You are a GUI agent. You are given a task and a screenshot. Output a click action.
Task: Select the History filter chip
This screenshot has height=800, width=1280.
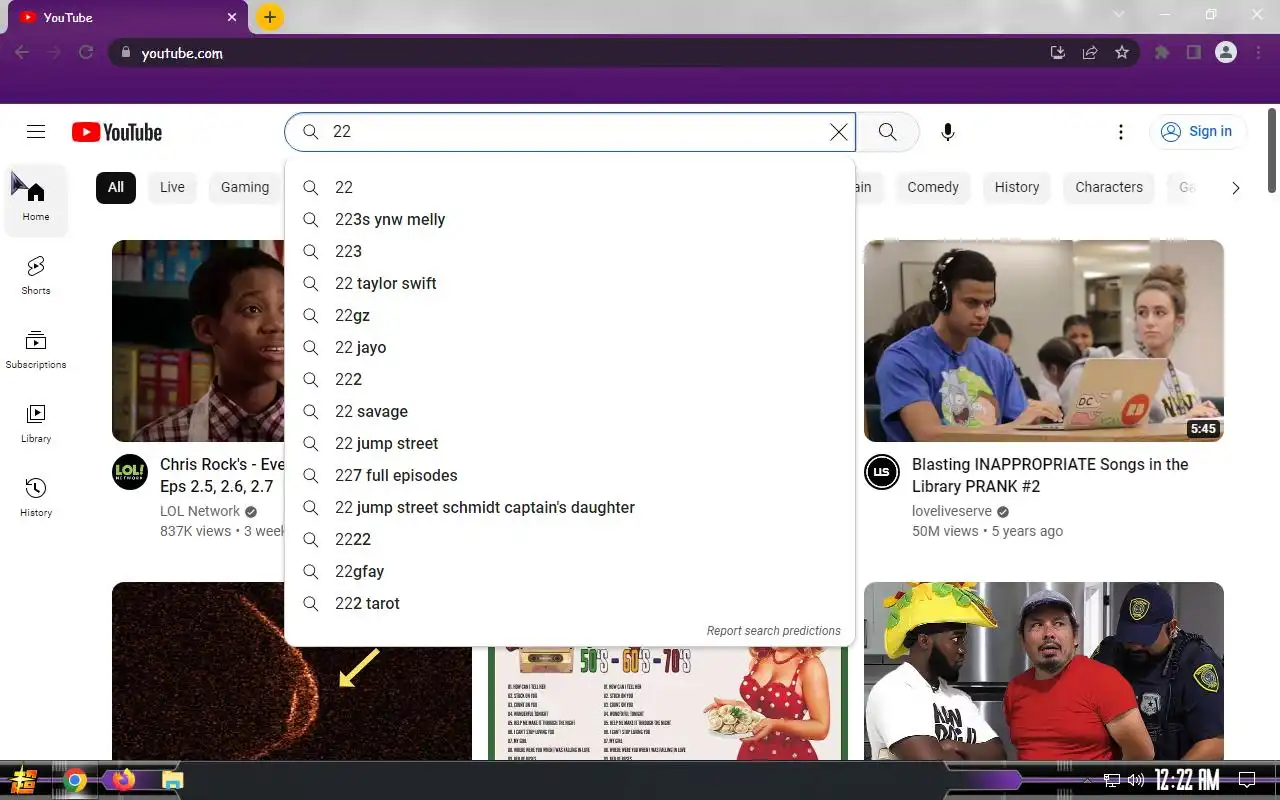pyautogui.click(x=1017, y=187)
